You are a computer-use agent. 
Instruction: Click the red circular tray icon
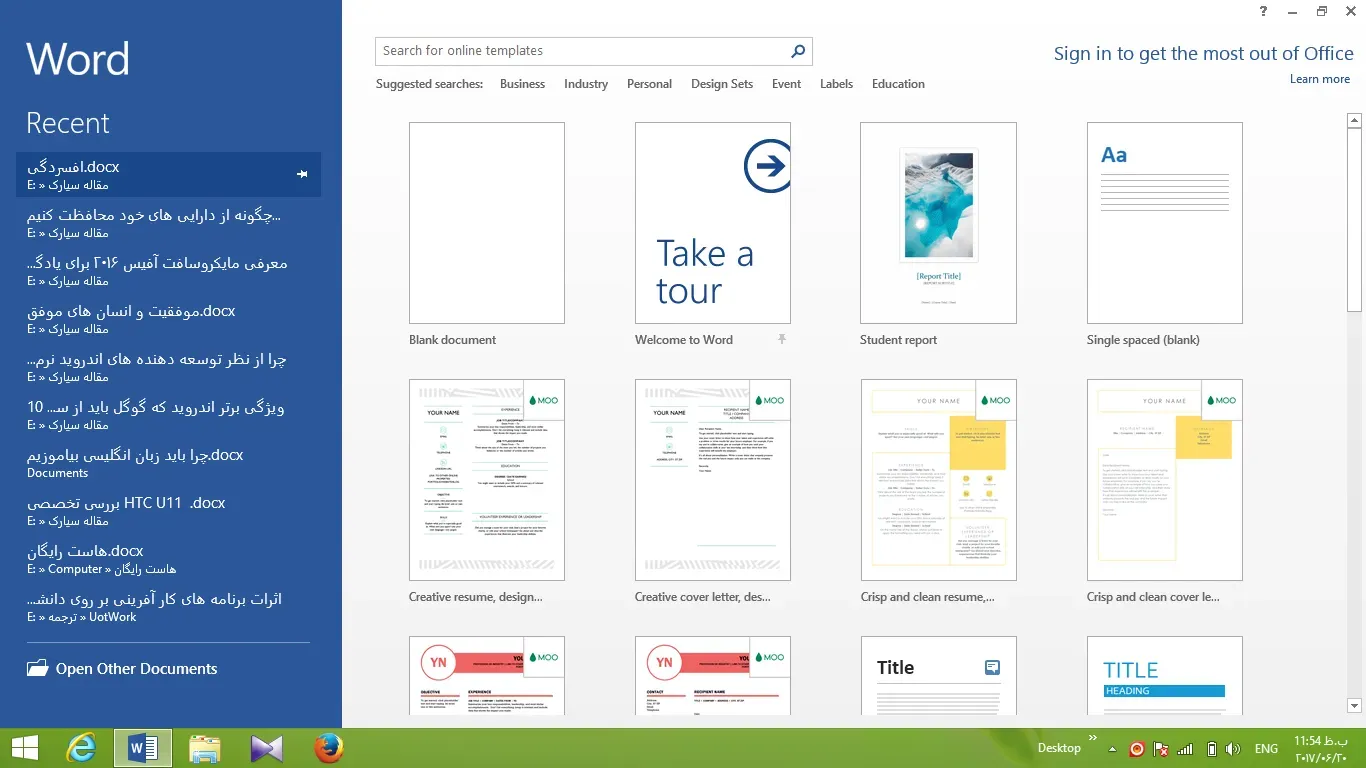tap(1137, 748)
